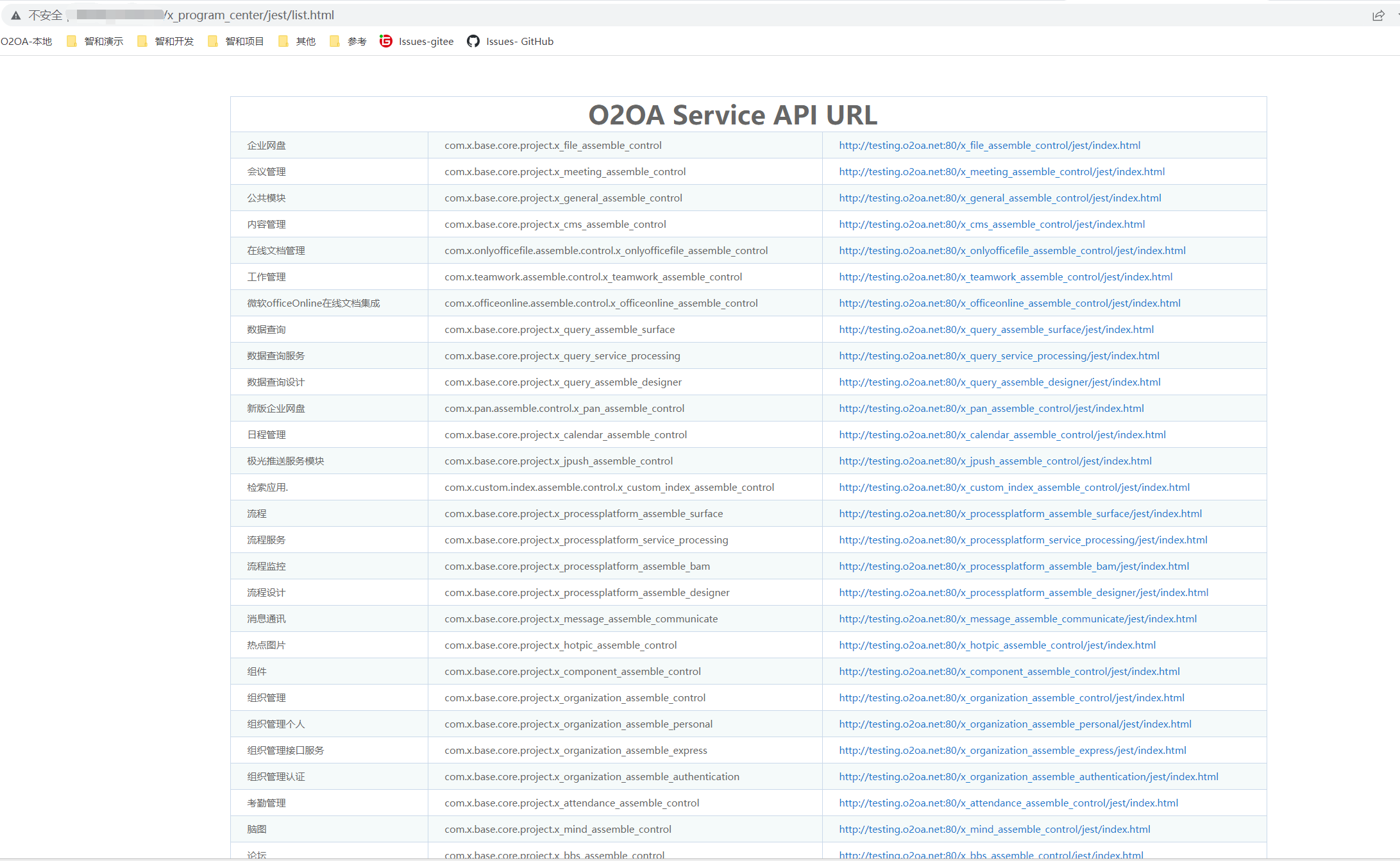Viewport: 1400px width, 861px height.
Task: Click the insecure site warning icon
Action: pyautogui.click(x=15, y=15)
